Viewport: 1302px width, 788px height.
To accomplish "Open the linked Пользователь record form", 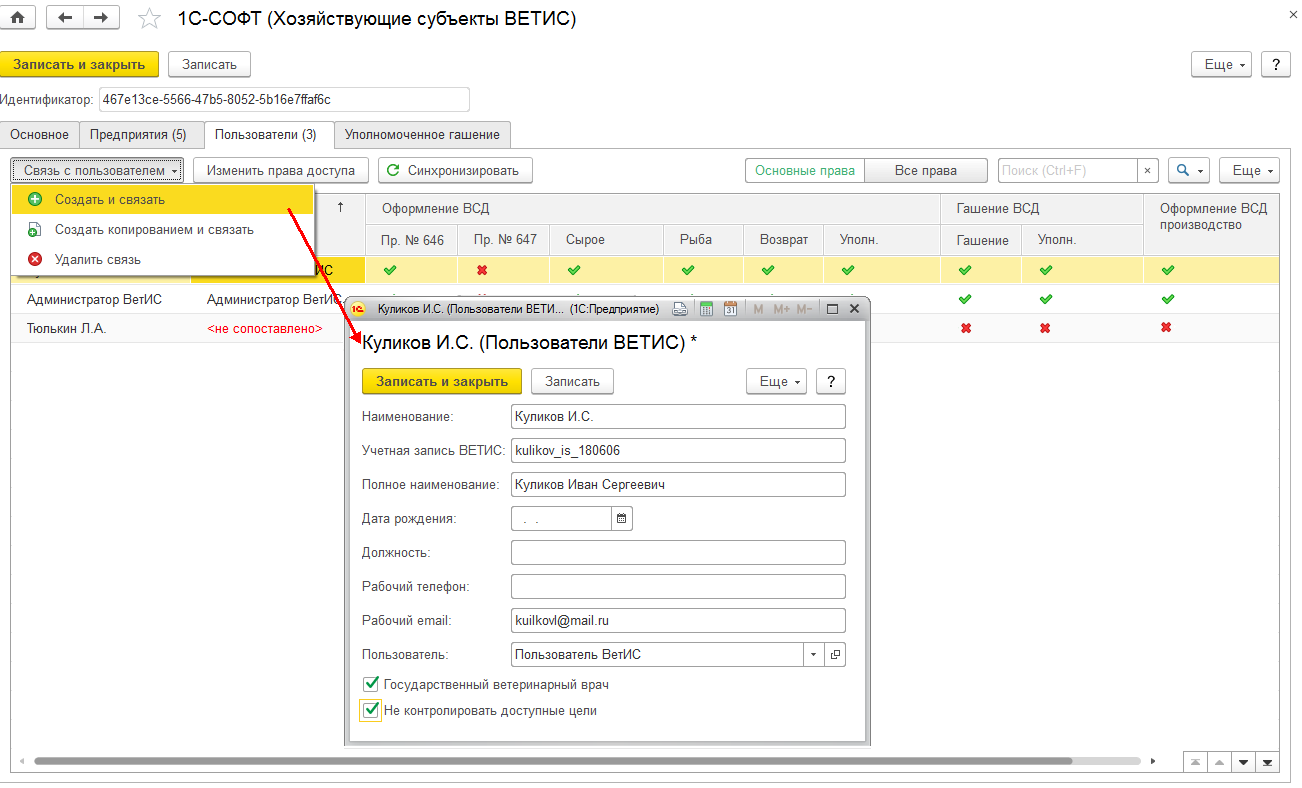I will [835, 654].
